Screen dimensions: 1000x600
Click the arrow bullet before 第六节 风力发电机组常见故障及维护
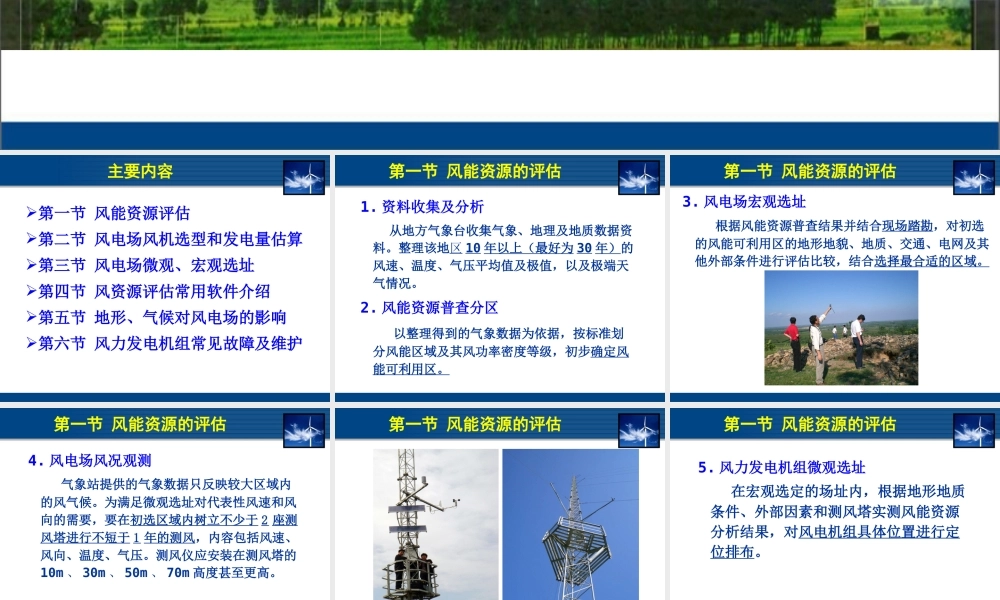[31, 343]
